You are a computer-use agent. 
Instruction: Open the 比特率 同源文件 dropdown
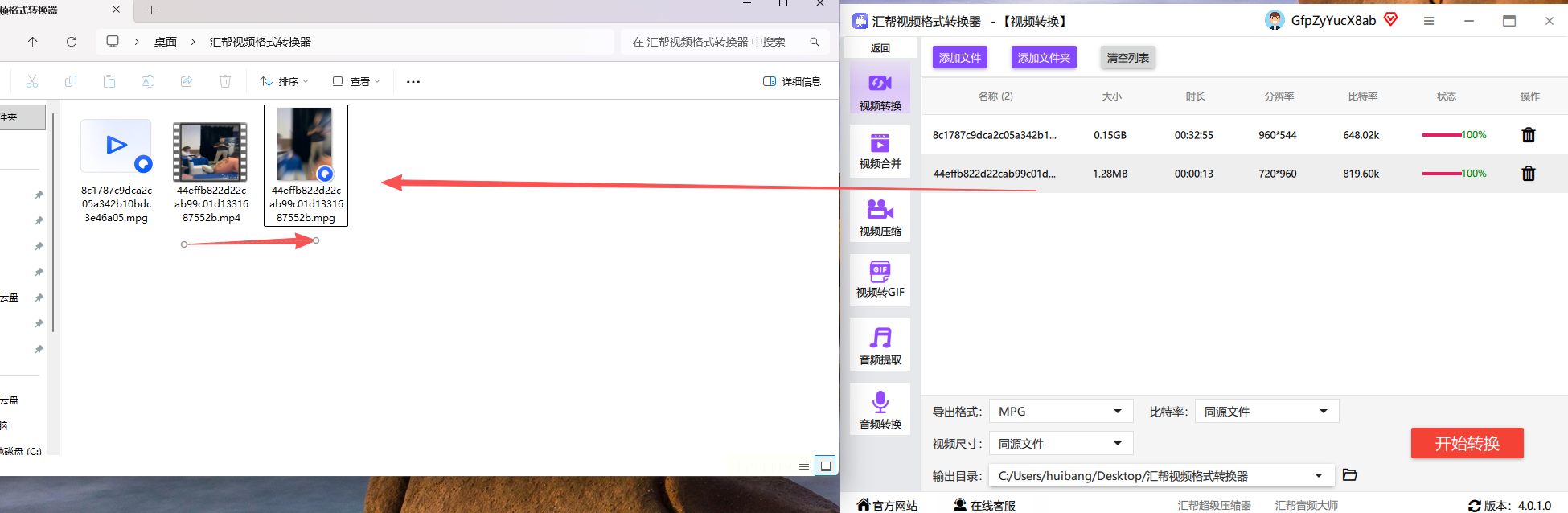(x=1266, y=411)
